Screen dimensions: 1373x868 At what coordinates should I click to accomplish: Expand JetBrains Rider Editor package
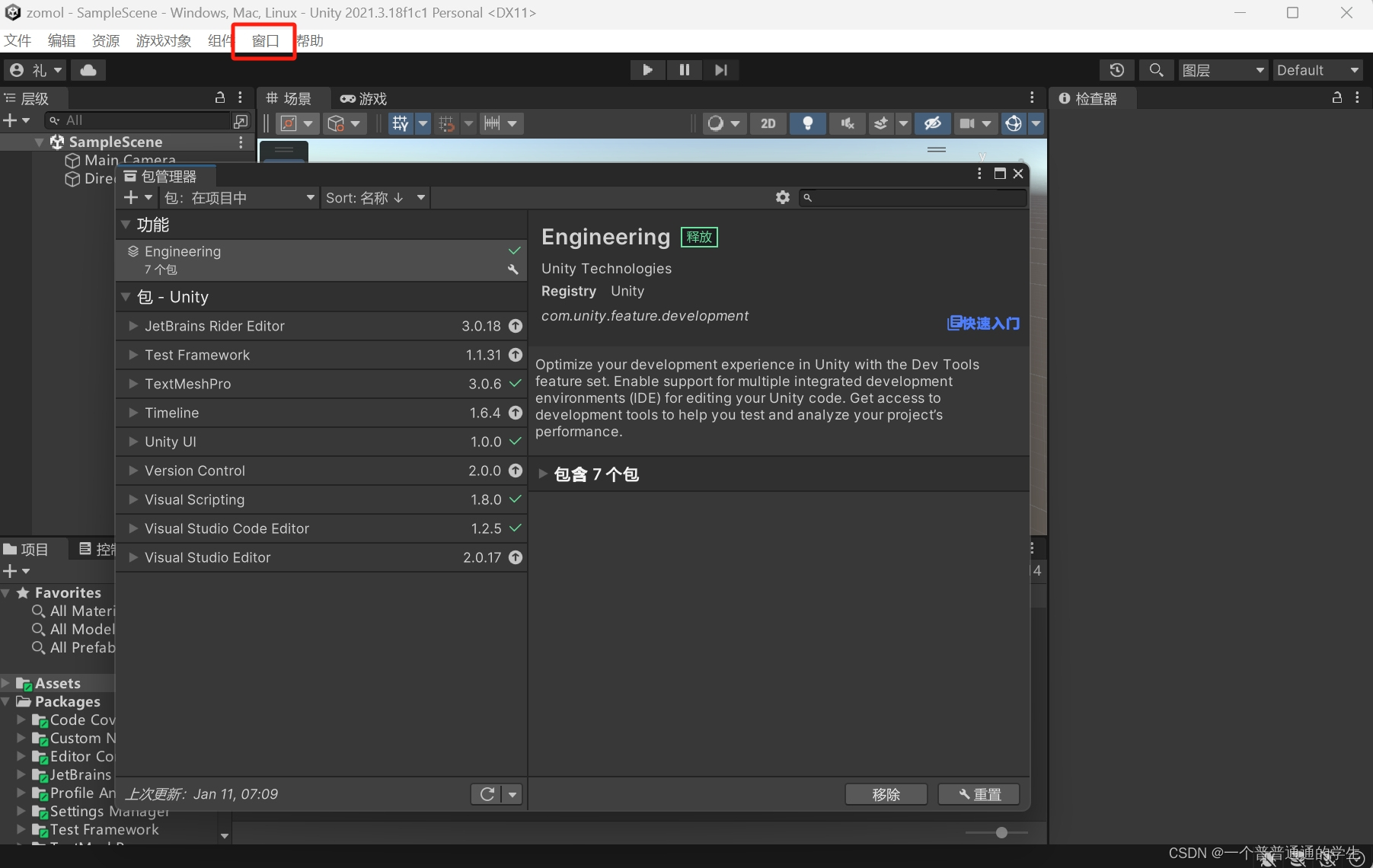click(x=133, y=326)
